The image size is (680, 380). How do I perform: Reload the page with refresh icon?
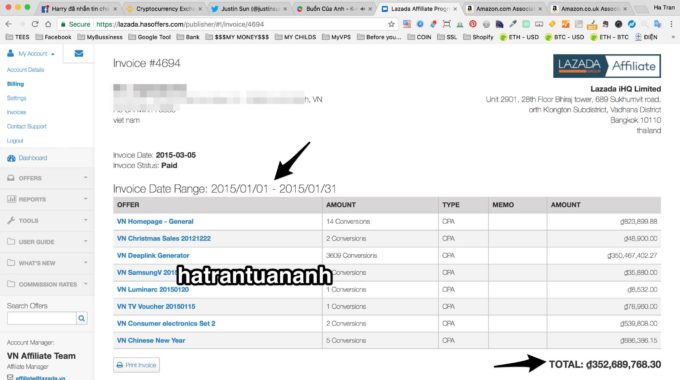(35, 24)
